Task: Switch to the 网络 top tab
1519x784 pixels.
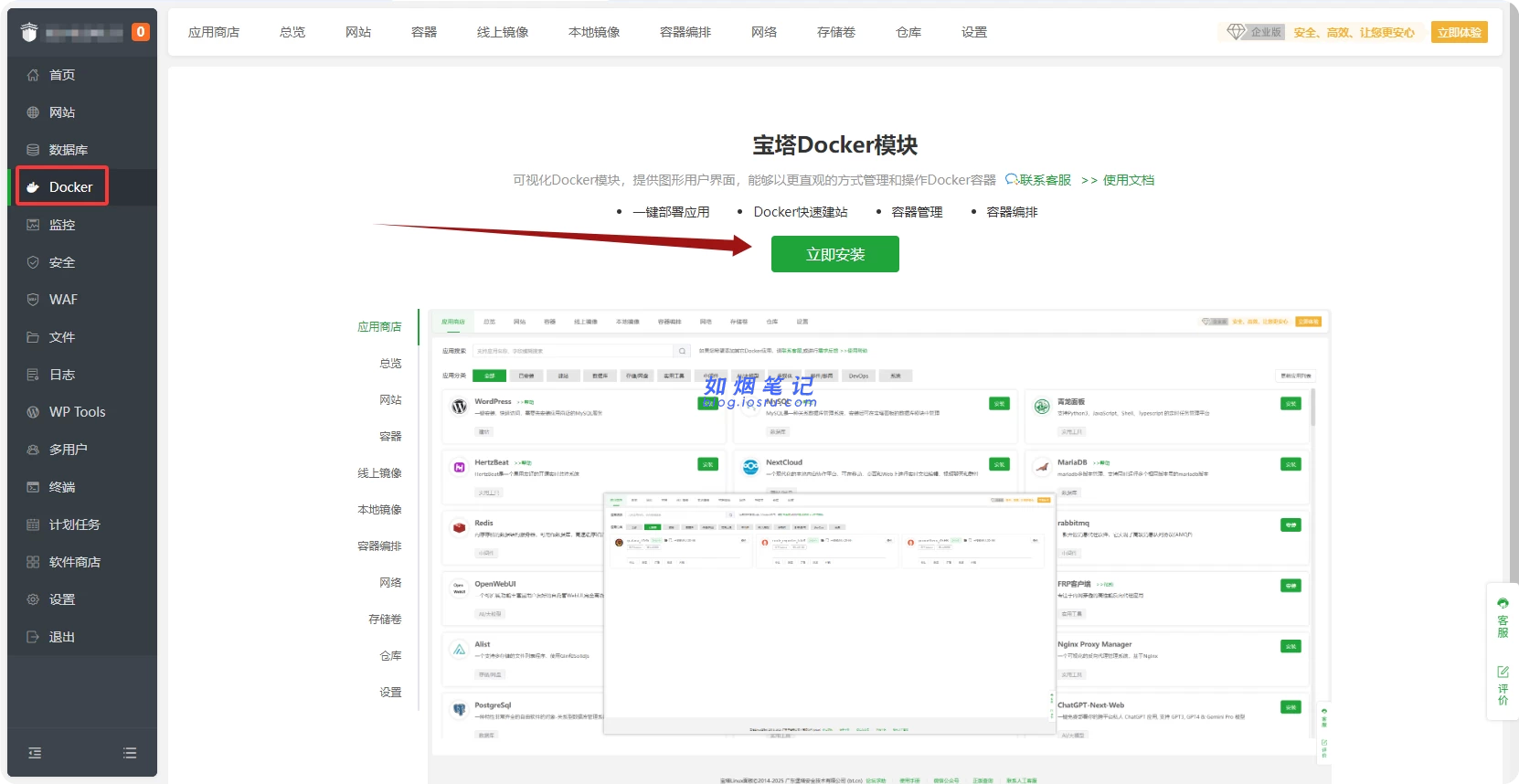Action: click(764, 32)
